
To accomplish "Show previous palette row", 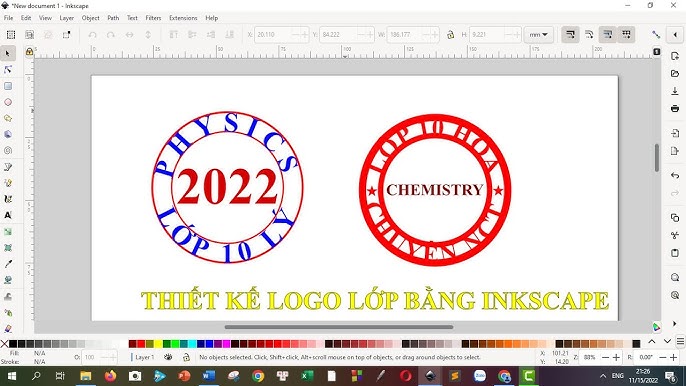I will 651,341.
